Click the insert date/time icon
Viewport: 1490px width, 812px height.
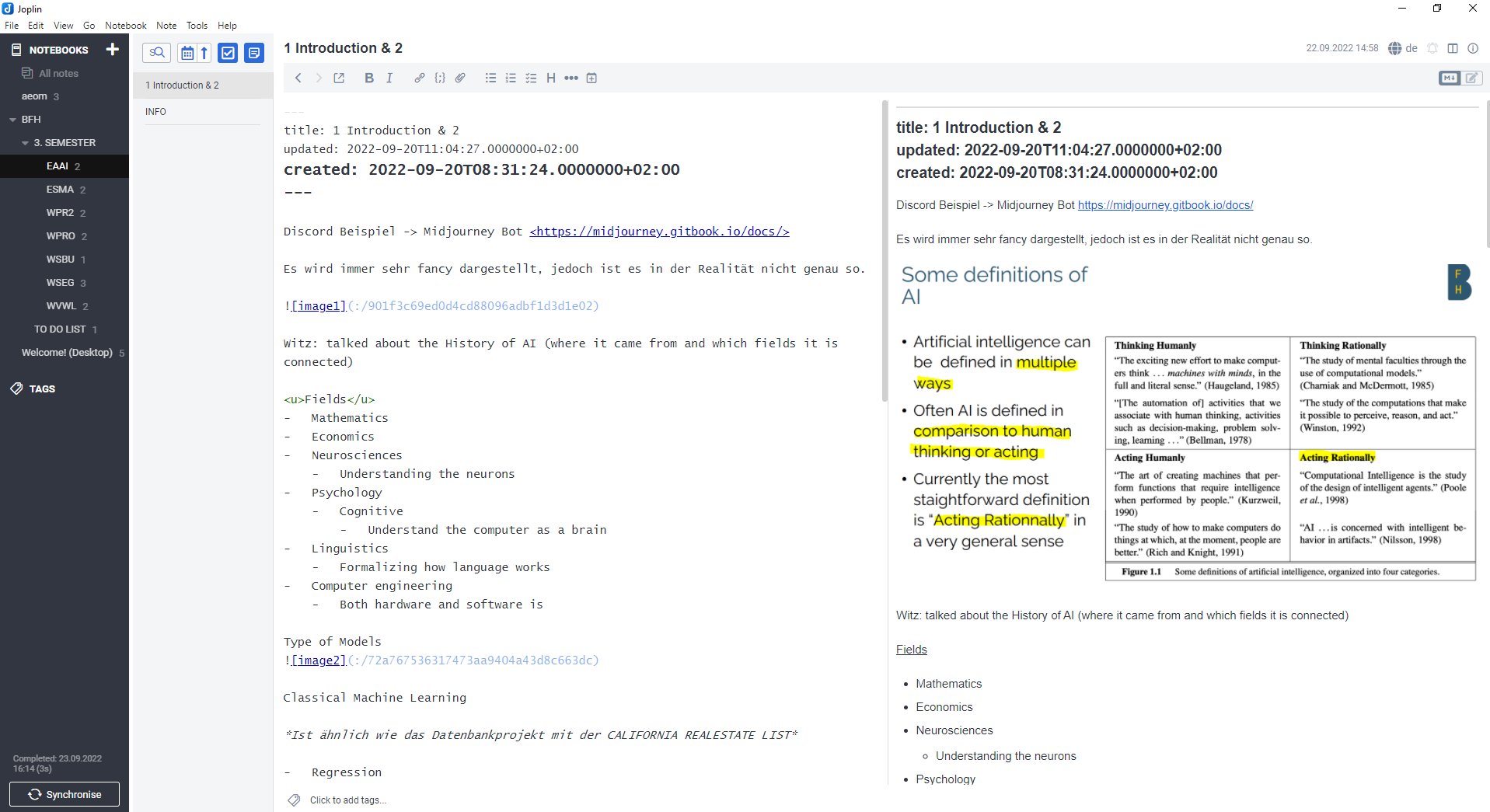coord(591,78)
